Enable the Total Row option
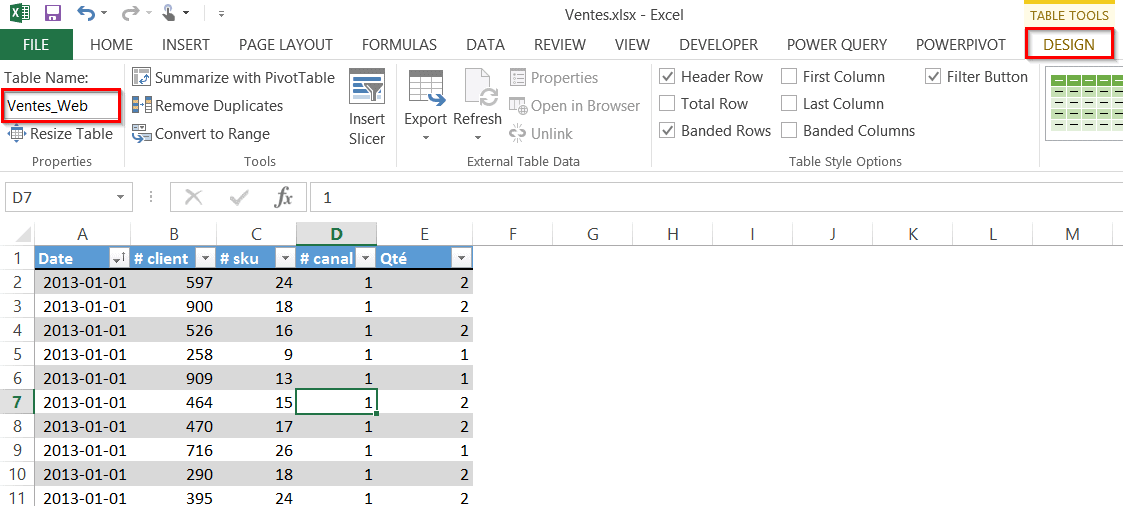 (x=668, y=104)
